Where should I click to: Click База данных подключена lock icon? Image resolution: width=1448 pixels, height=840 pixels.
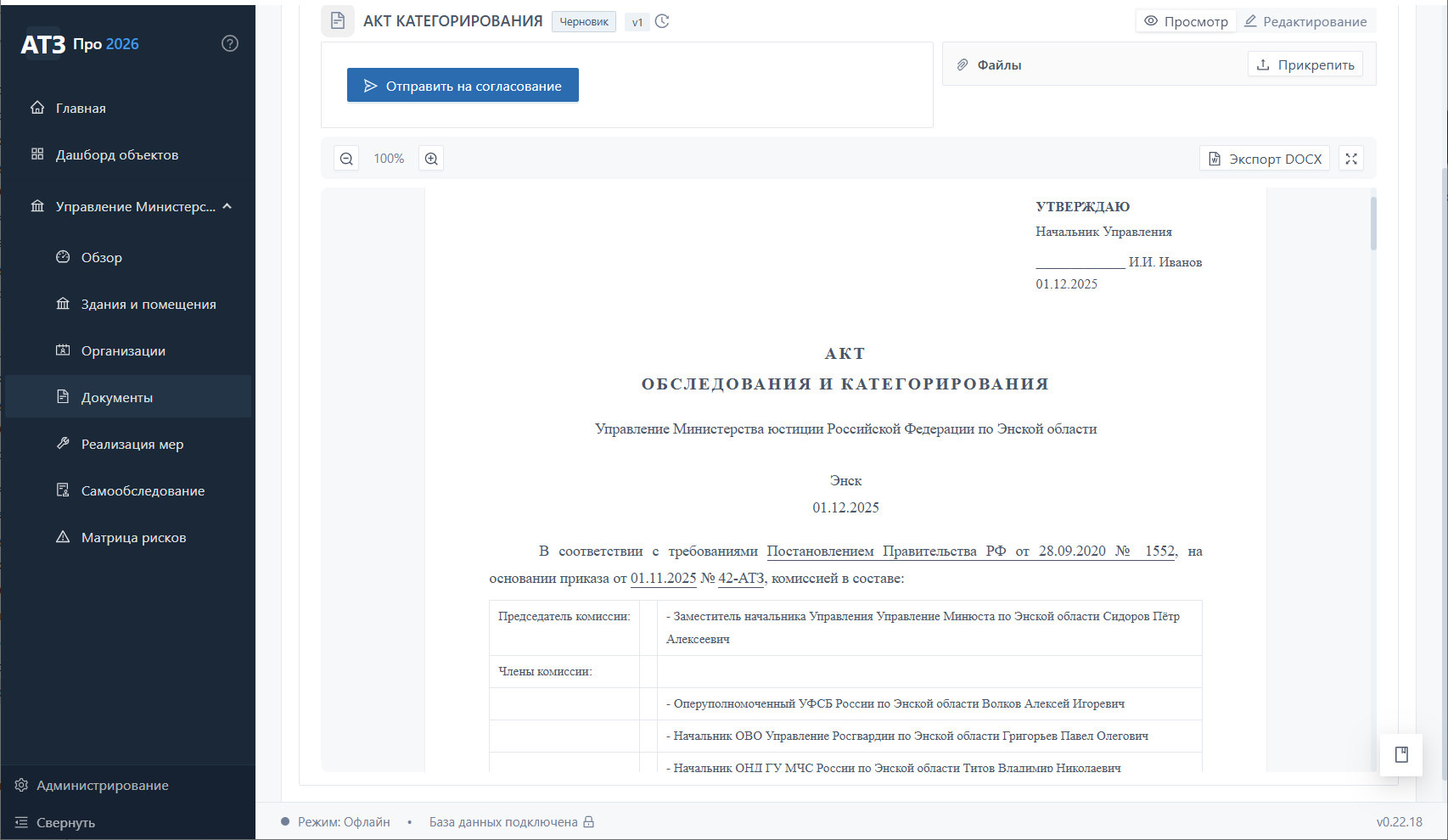click(589, 821)
